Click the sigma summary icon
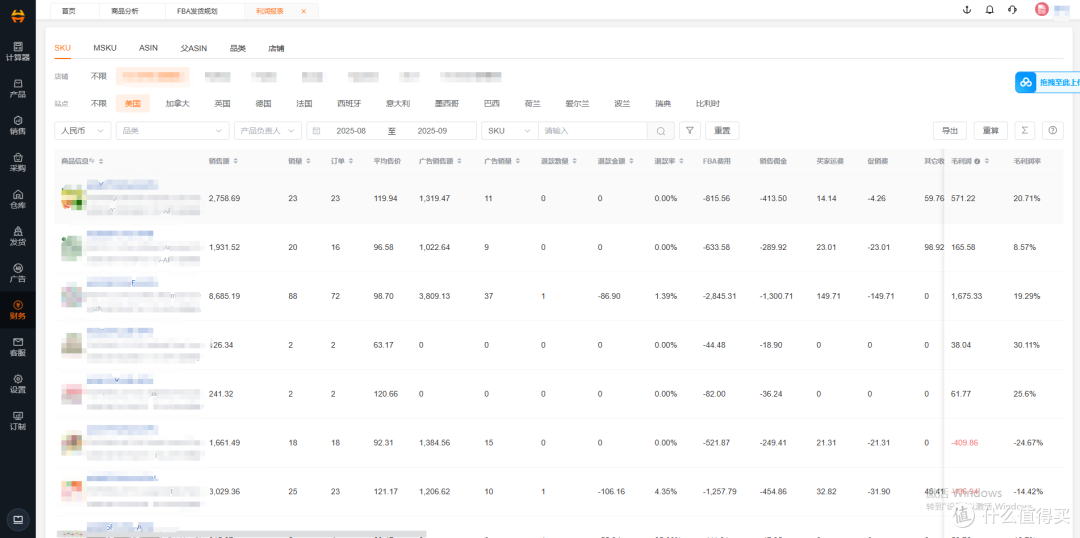Image resolution: width=1080 pixels, height=538 pixels. [x=1025, y=131]
